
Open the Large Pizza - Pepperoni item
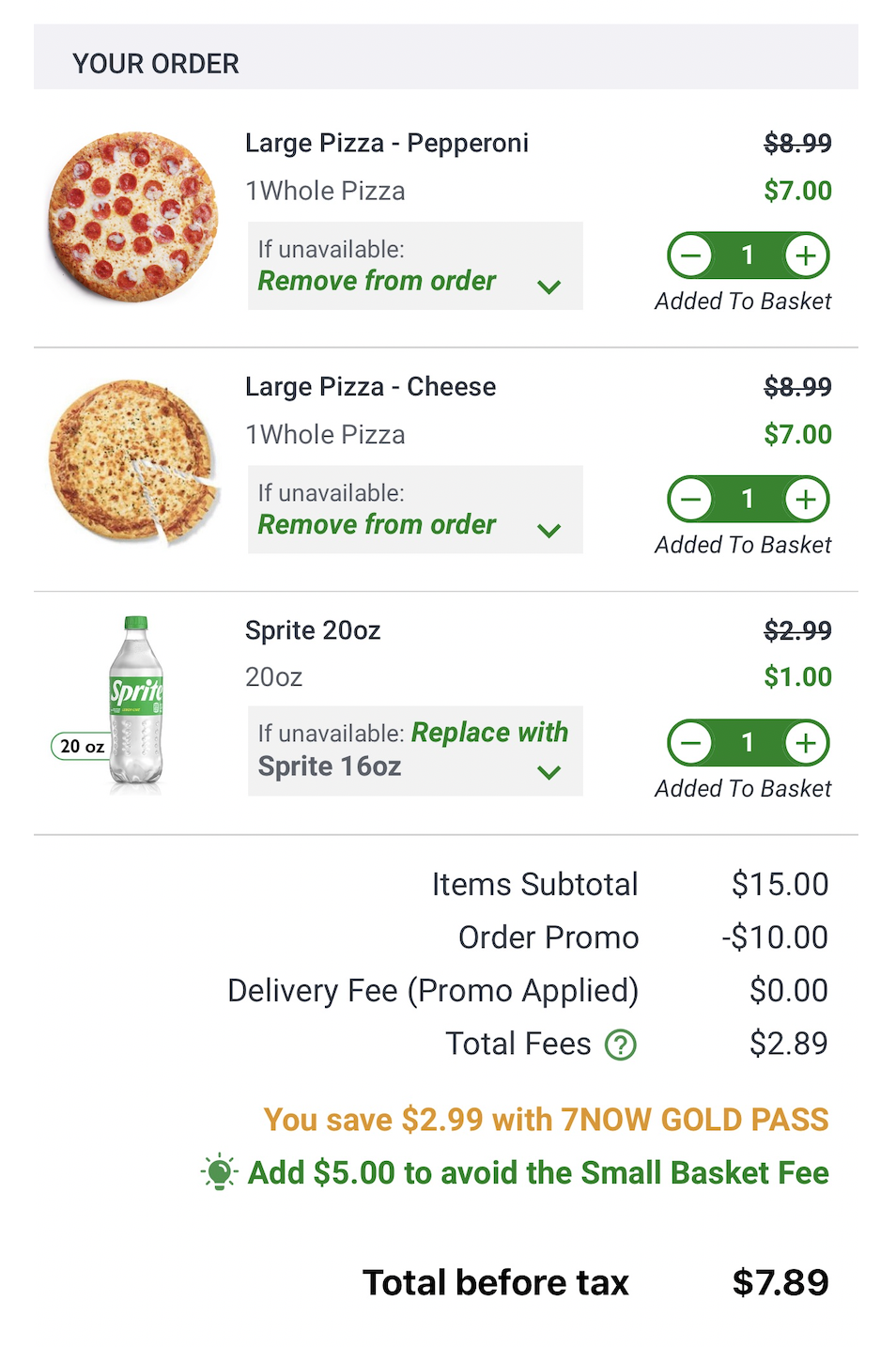386,143
